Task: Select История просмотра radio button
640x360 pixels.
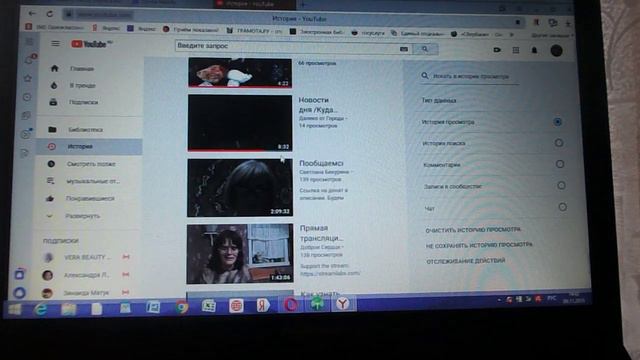Action: 557,122
